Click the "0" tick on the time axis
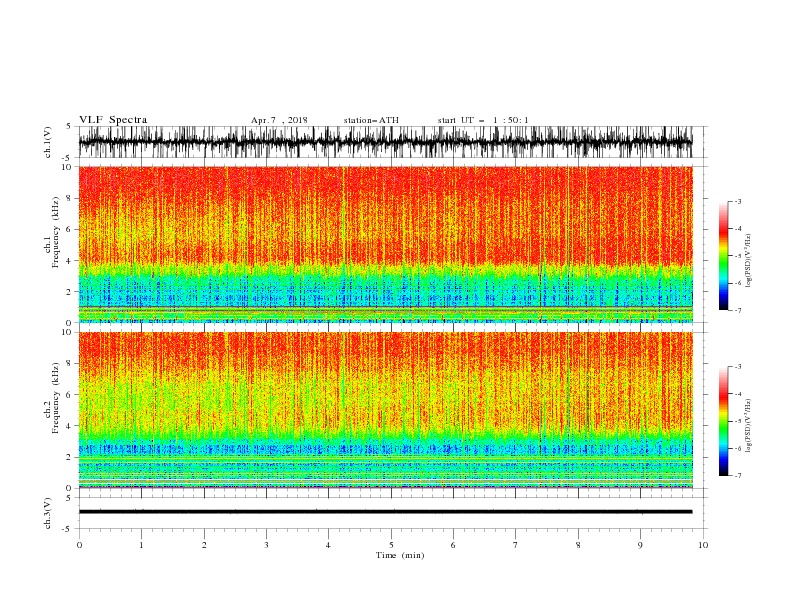The width and height of the screenshot is (792, 612). tap(79, 545)
